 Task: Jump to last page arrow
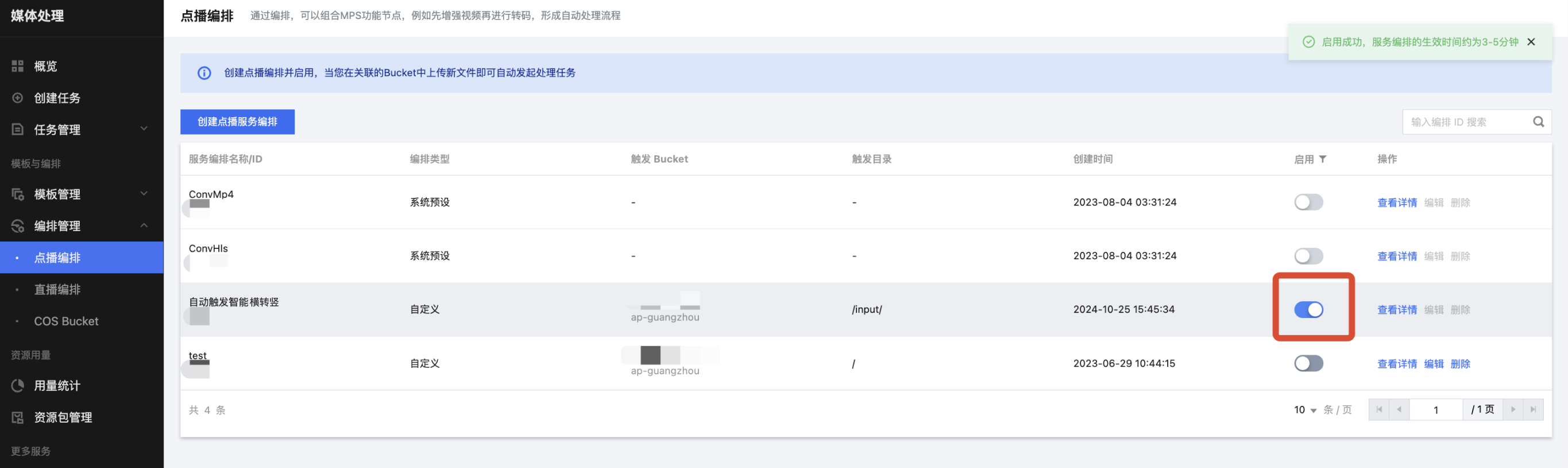tap(1534, 409)
